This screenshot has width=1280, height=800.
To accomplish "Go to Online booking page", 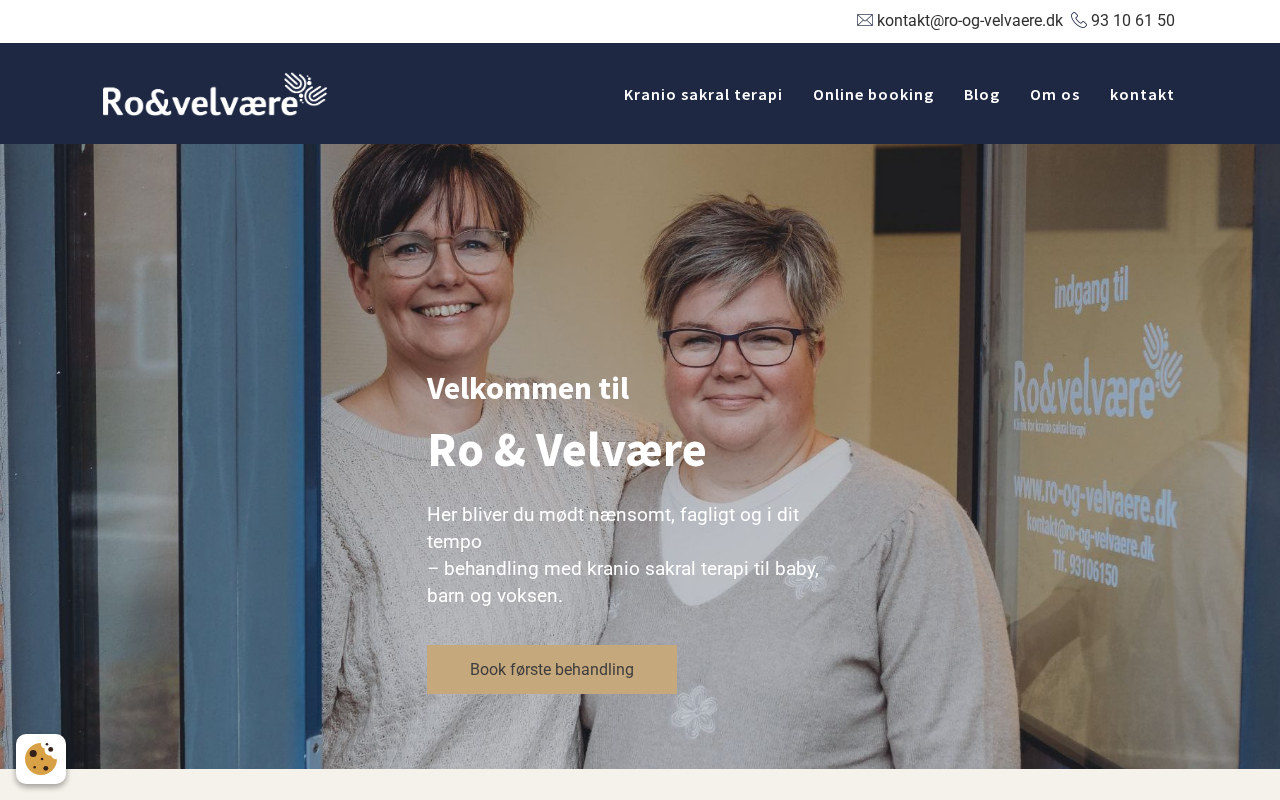I will pos(873,94).
